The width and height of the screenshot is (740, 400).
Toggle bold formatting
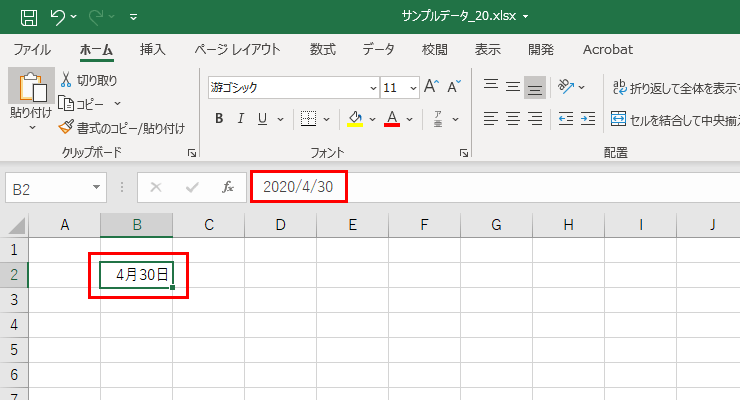[x=219, y=118]
